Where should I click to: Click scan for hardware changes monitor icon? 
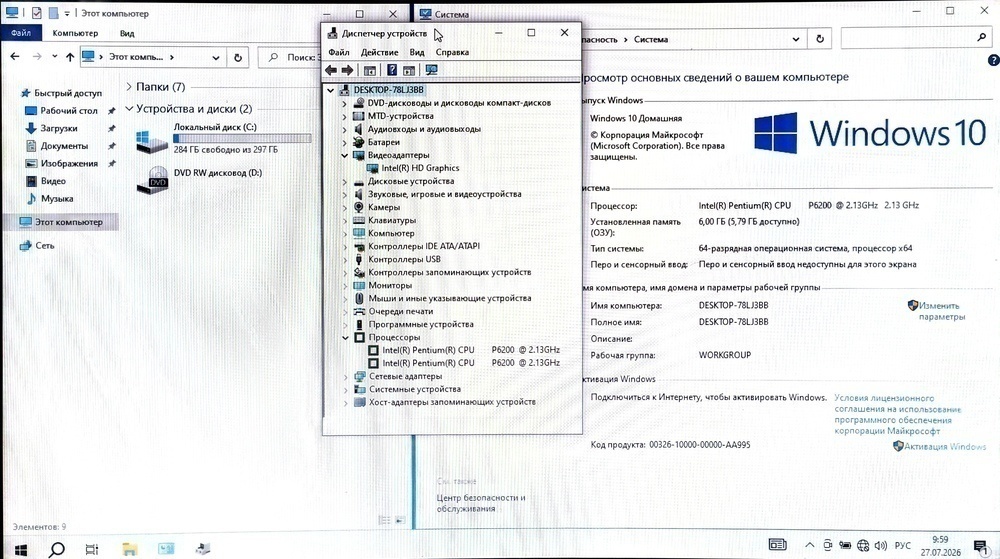(432, 70)
